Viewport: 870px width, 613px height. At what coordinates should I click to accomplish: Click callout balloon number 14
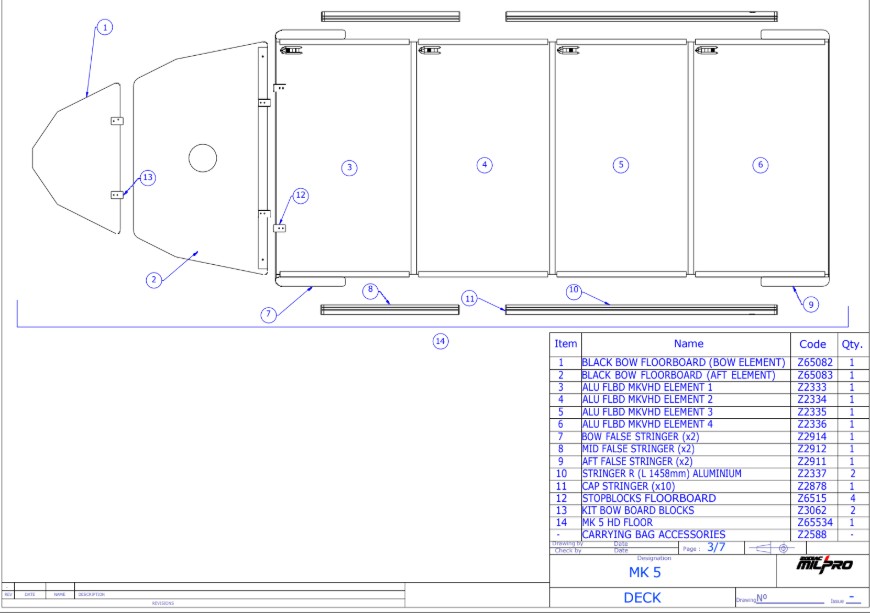click(x=440, y=341)
